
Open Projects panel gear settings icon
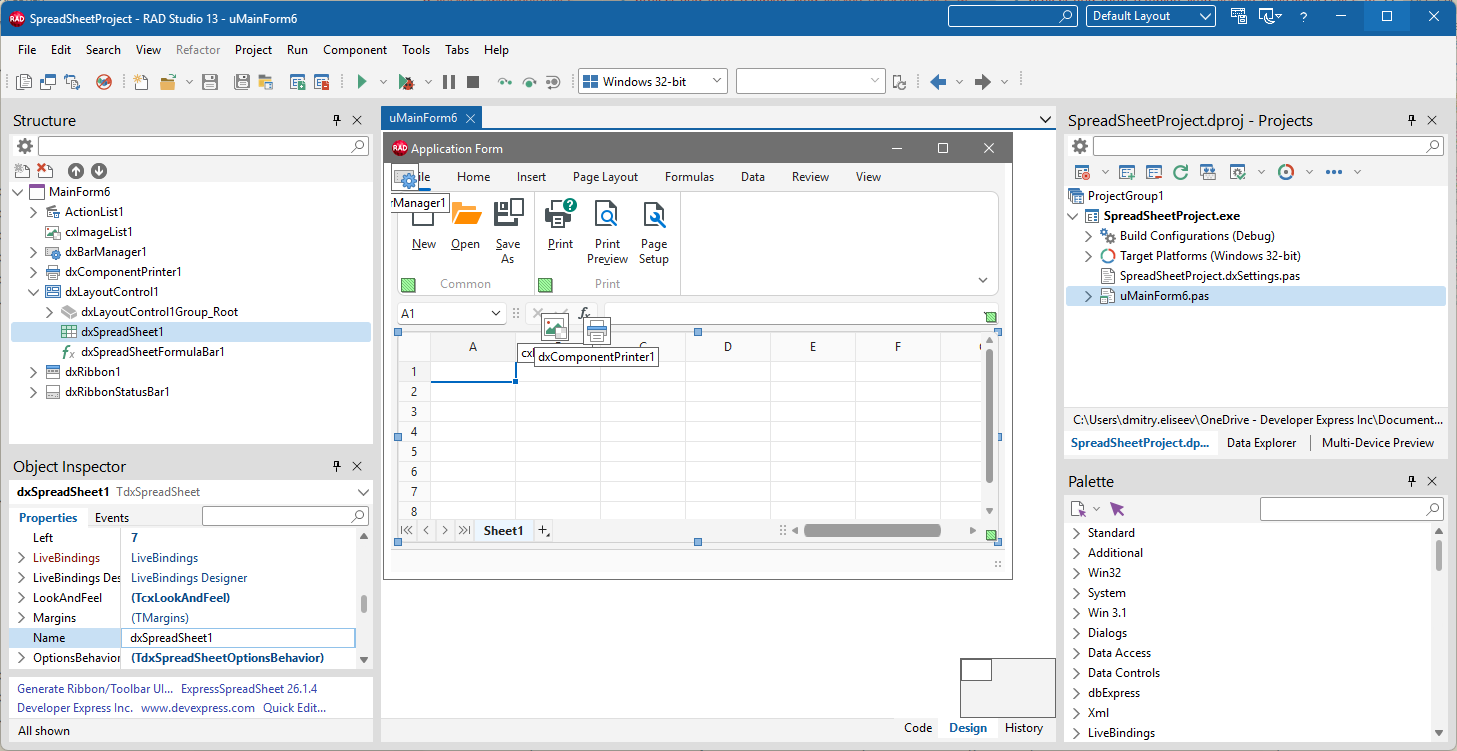pyautogui.click(x=1080, y=146)
